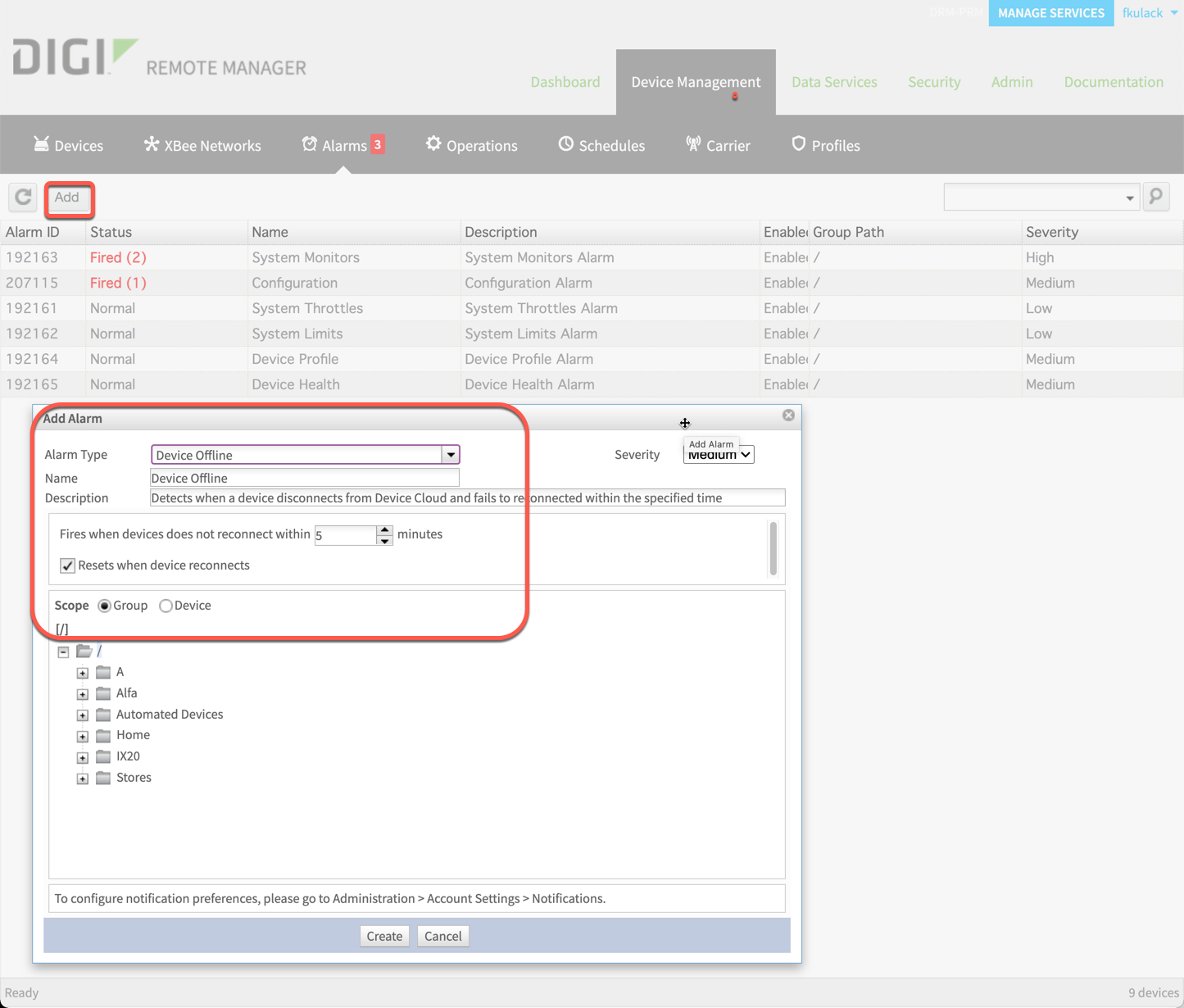This screenshot has height=1008, width=1184.
Task: Open the Alarm Type dropdown
Action: pyautogui.click(x=450, y=454)
